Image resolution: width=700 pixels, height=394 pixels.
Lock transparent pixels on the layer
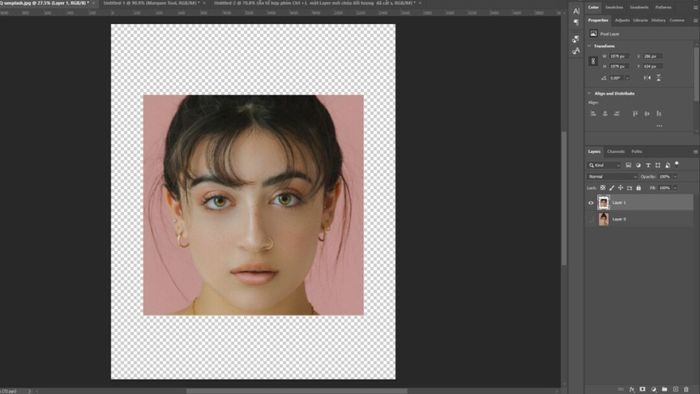tap(603, 188)
